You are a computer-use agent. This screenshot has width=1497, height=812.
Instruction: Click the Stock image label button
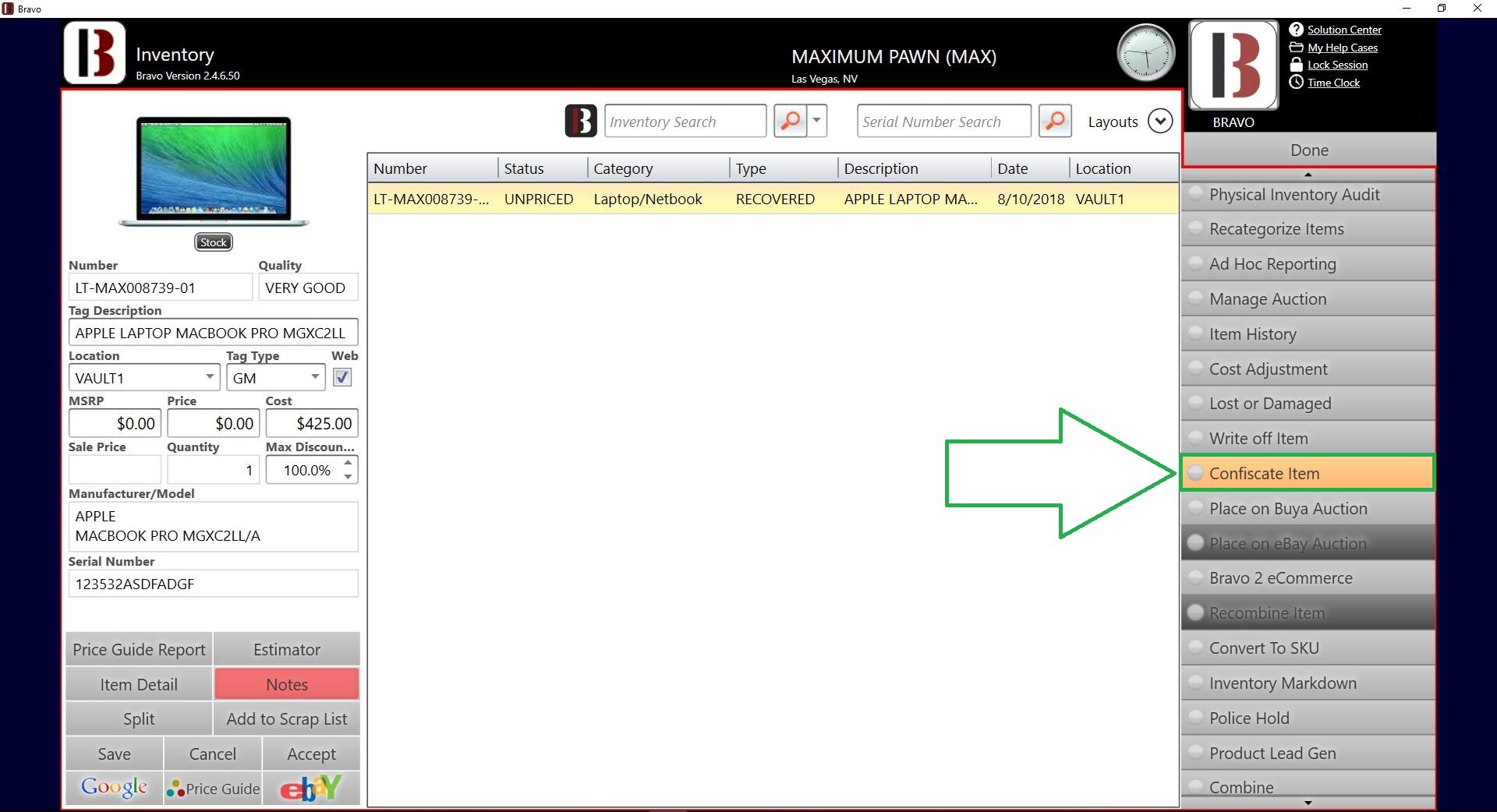click(214, 242)
